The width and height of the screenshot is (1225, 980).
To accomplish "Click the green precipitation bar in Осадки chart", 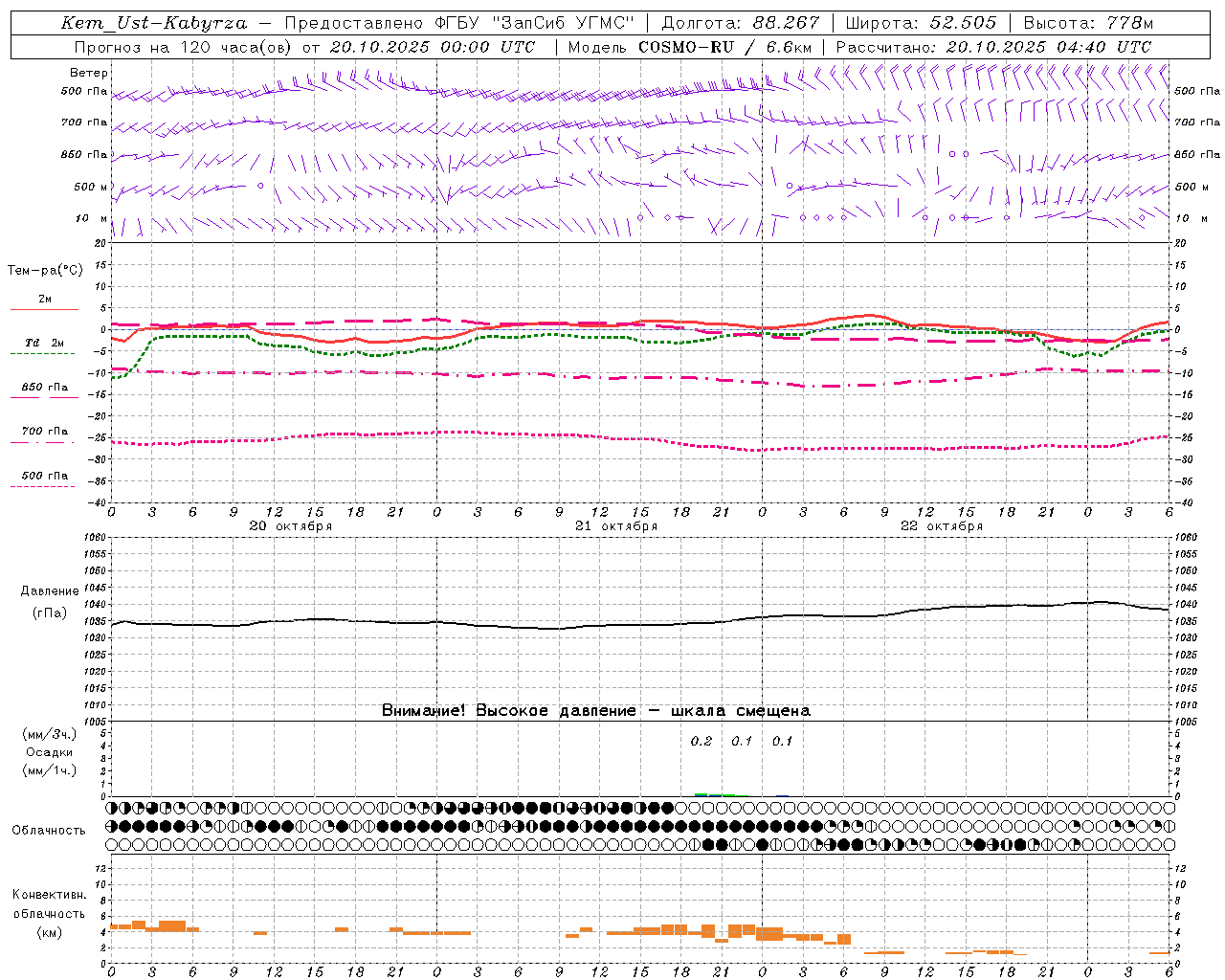I will [x=714, y=794].
